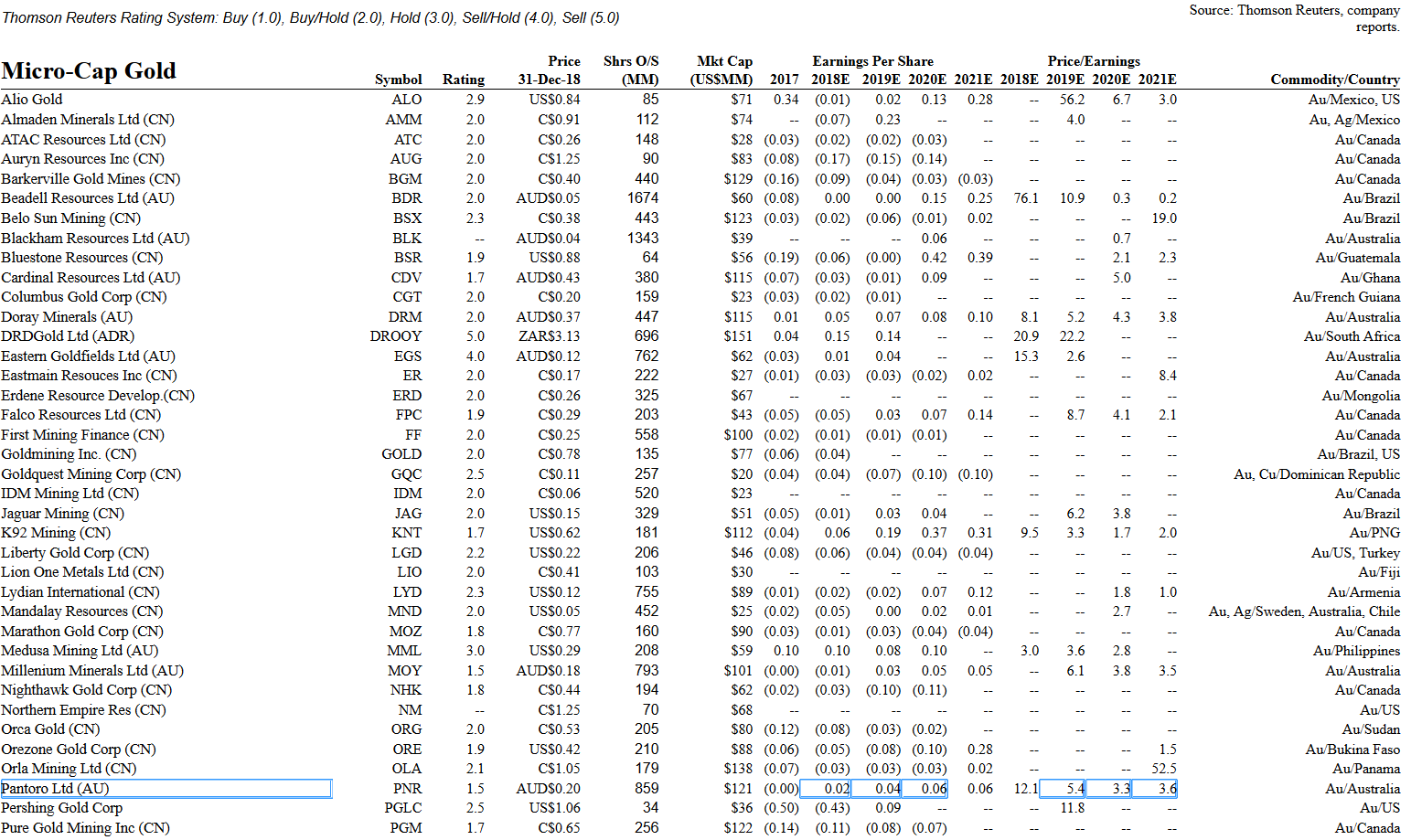Click the "Micro-Cap Gold" table title

[x=89, y=71]
